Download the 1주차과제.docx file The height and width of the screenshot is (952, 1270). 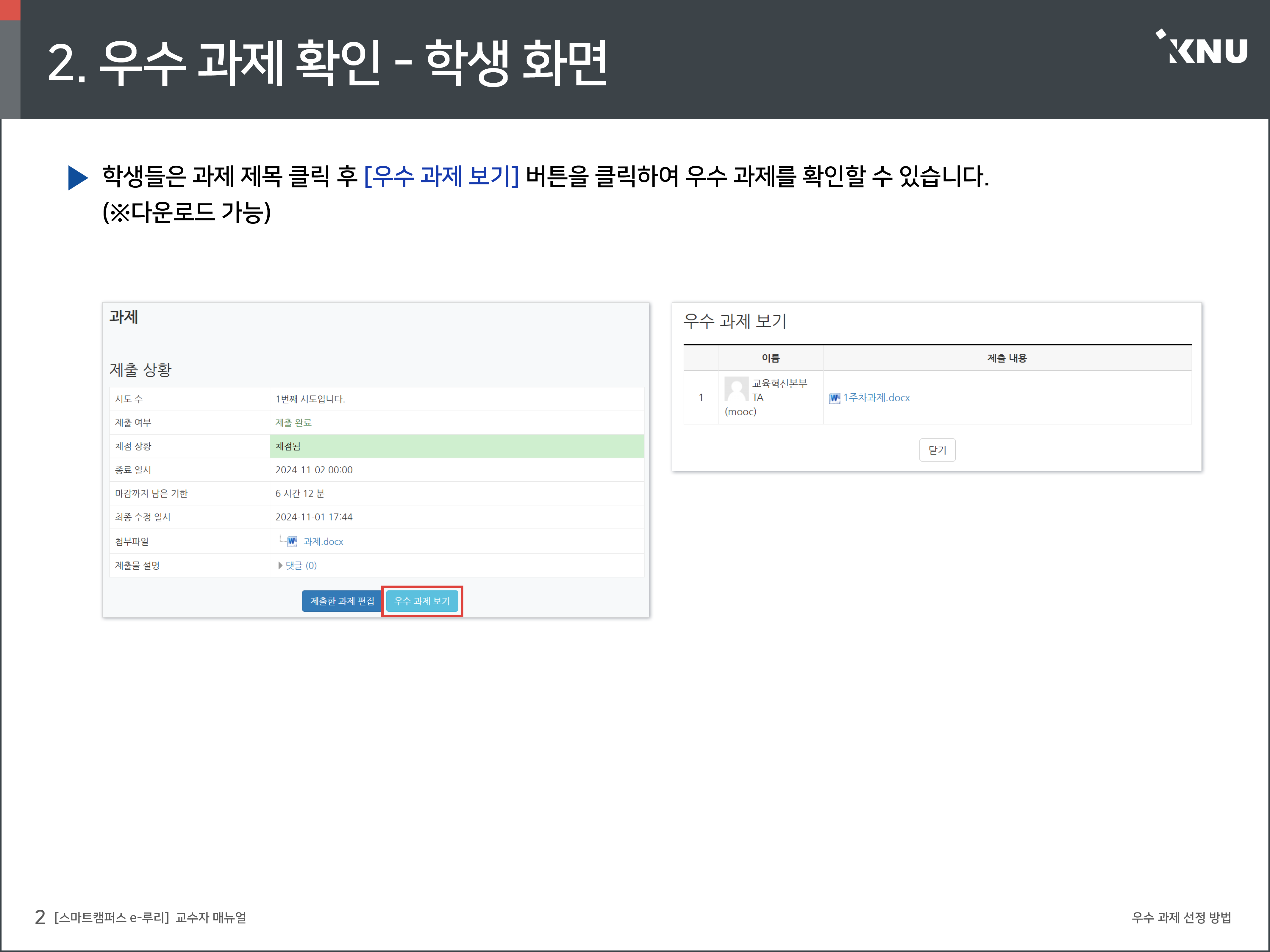tap(876, 398)
